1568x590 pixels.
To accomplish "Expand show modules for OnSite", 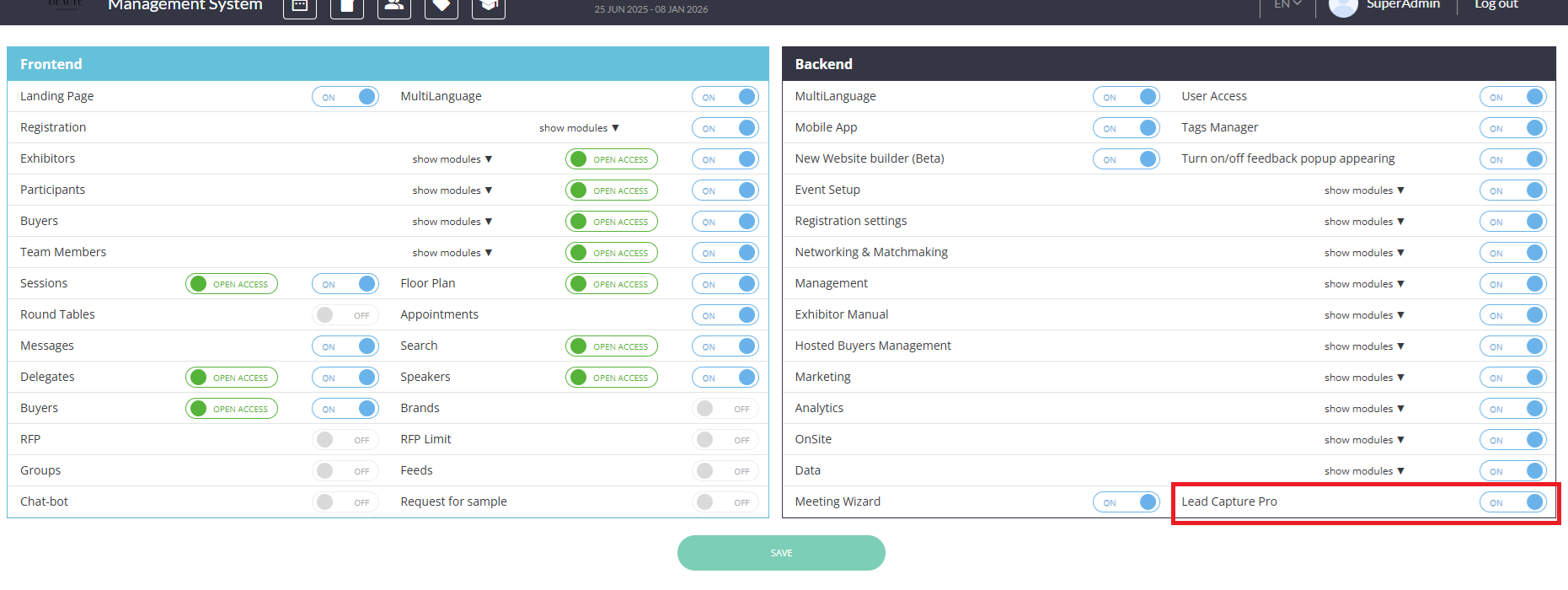I will coord(1365,440).
